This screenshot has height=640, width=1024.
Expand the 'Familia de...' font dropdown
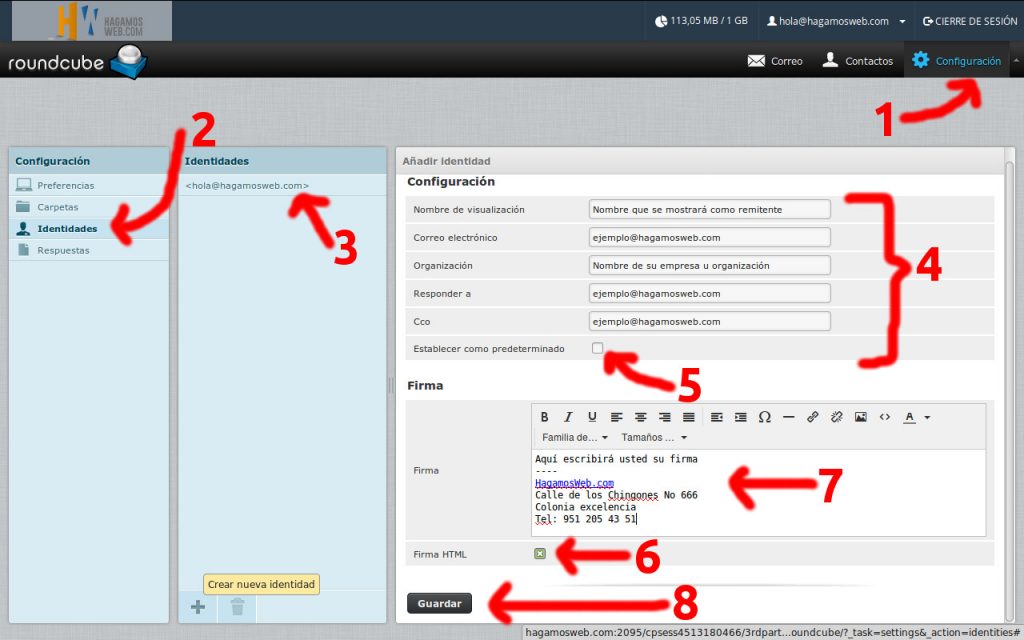[575, 438]
